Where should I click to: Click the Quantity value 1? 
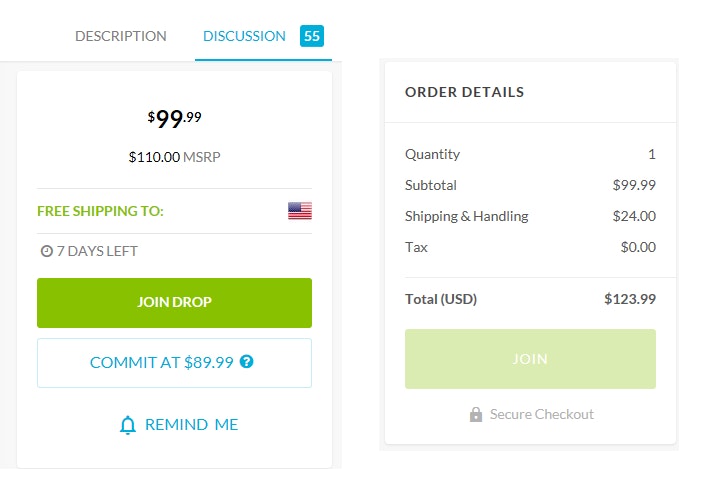click(651, 154)
